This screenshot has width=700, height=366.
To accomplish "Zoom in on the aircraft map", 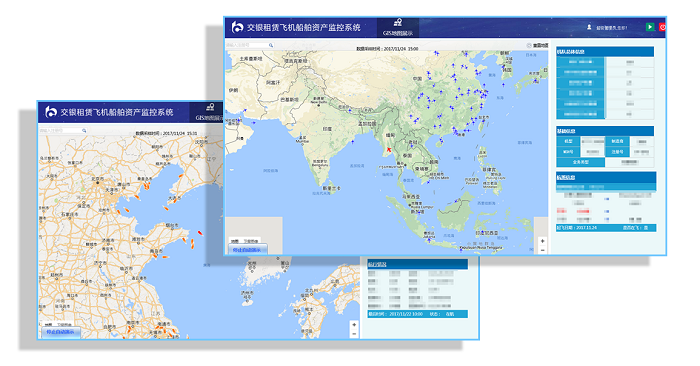I will (542, 241).
